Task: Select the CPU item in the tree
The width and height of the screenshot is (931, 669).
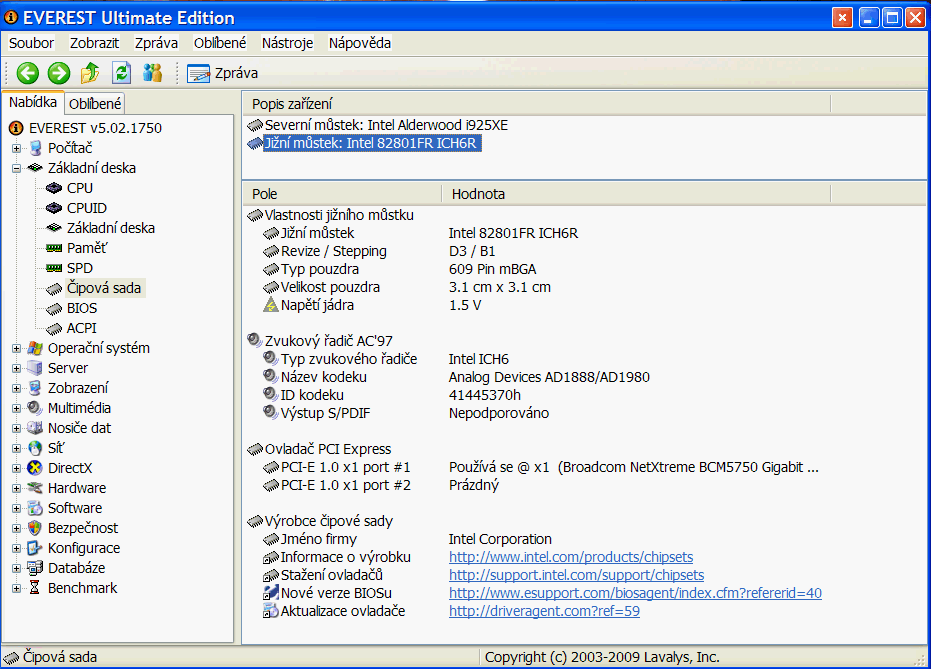Action: tap(80, 188)
